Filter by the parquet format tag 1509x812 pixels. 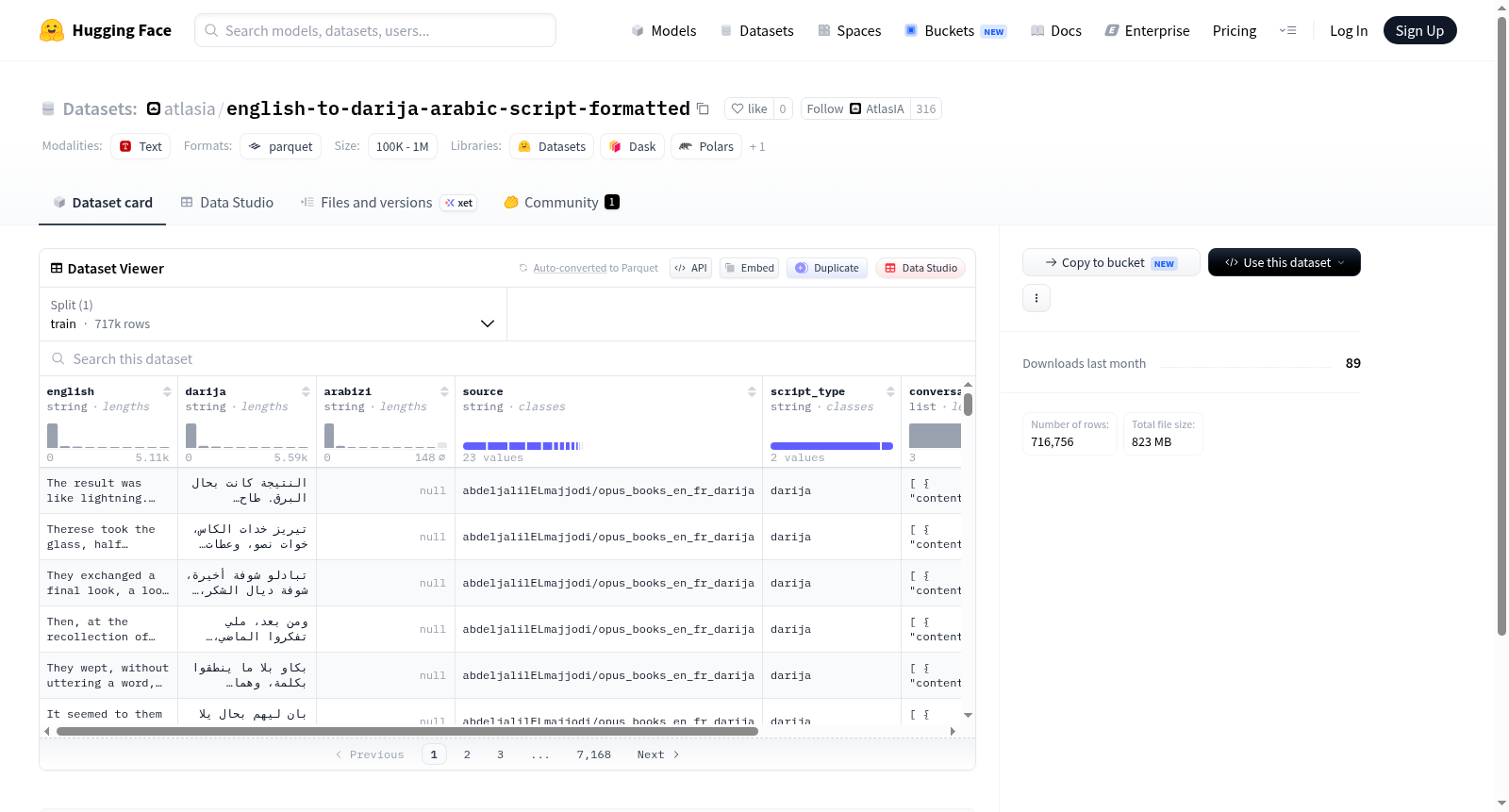tap(280, 146)
